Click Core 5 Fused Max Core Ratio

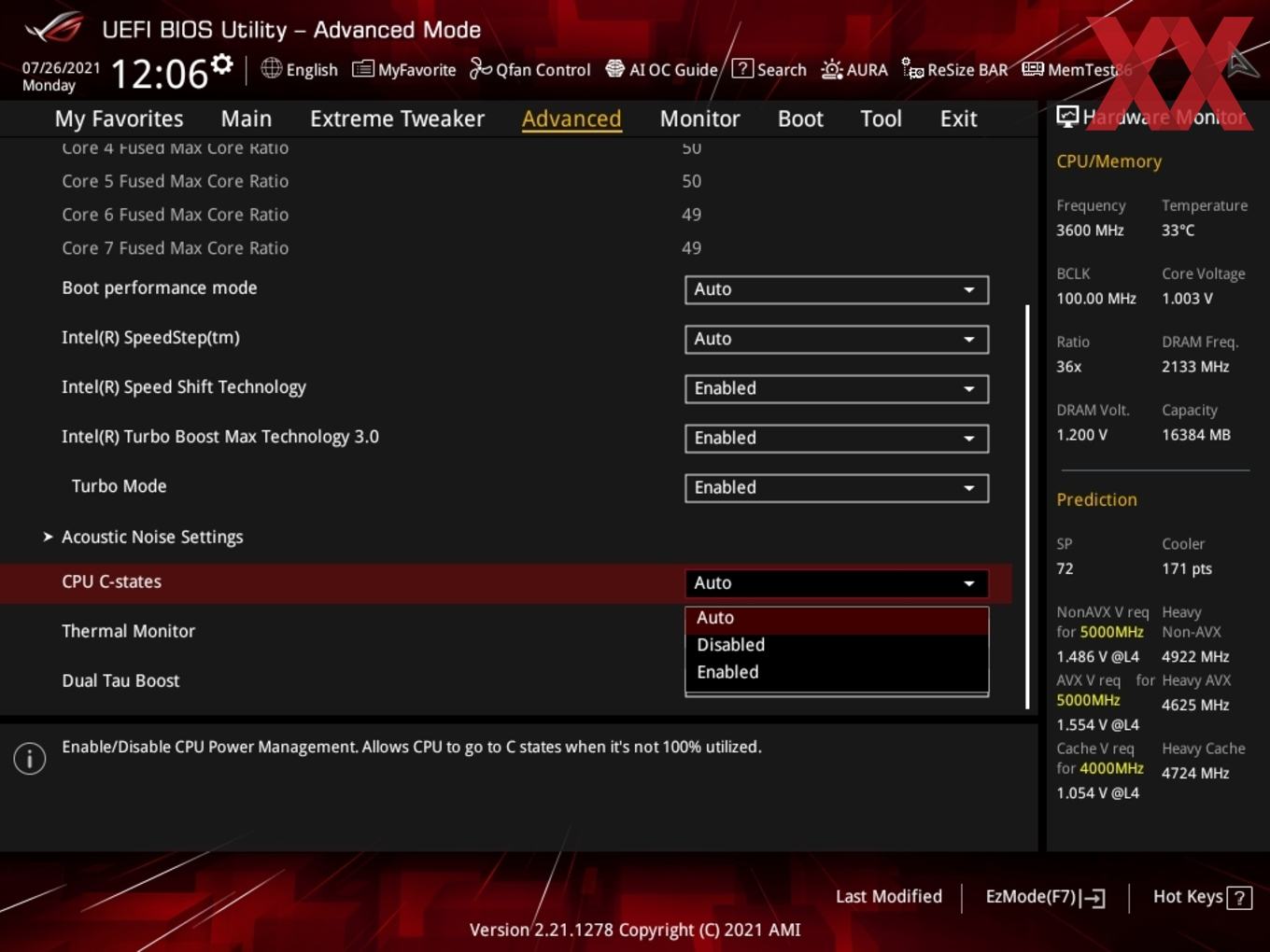(x=175, y=181)
